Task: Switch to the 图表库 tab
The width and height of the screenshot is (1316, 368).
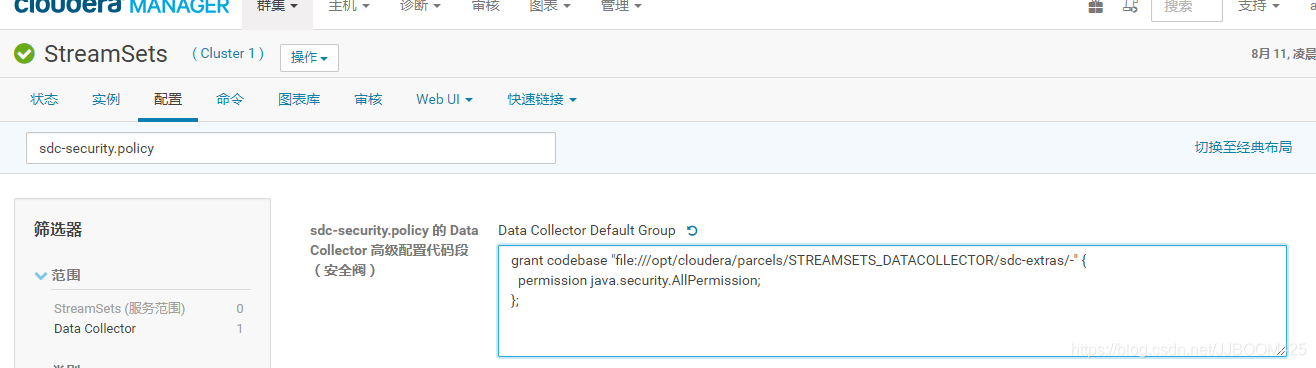Action: point(299,99)
